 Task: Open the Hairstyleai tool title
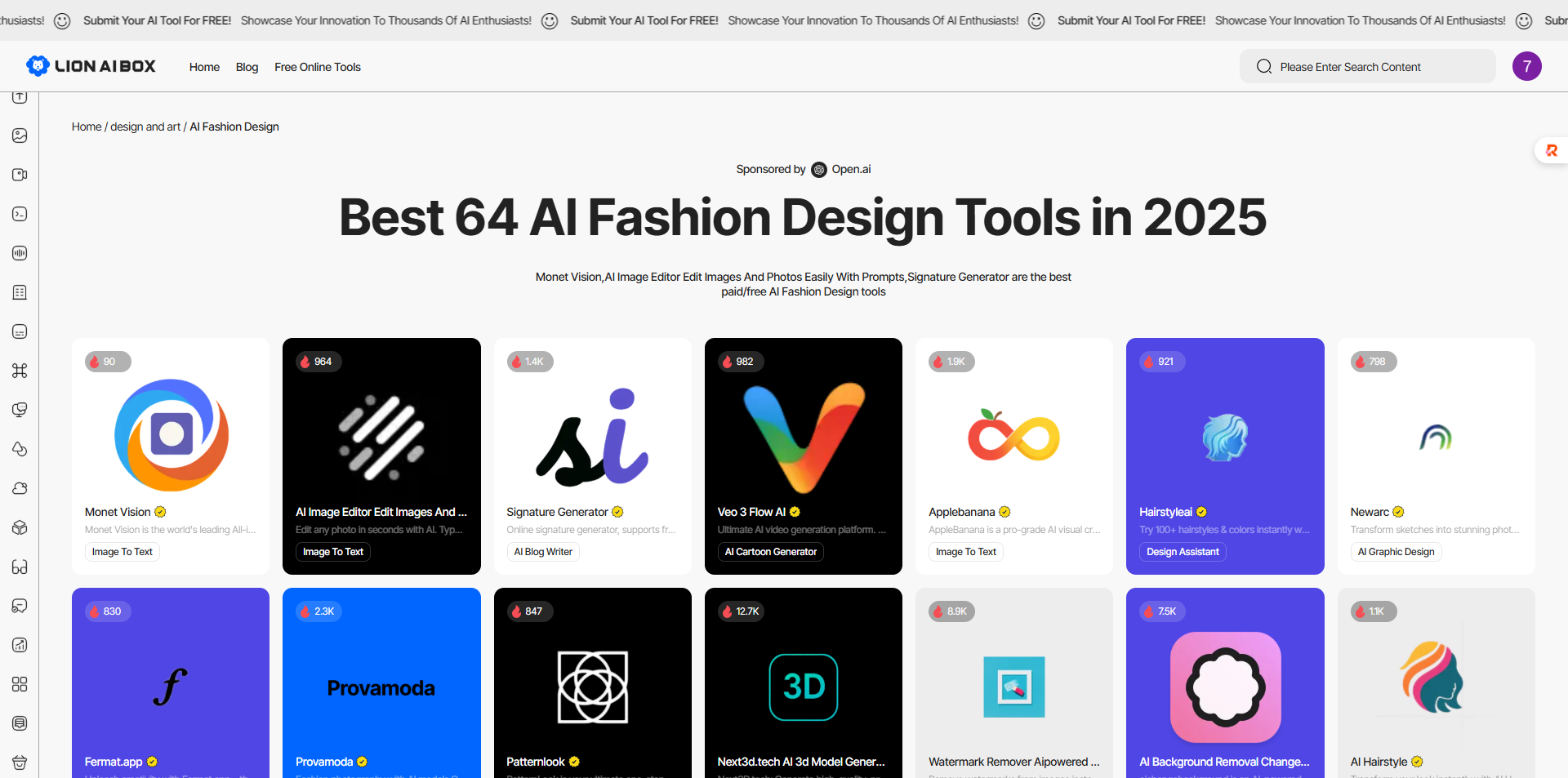coord(1165,512)
